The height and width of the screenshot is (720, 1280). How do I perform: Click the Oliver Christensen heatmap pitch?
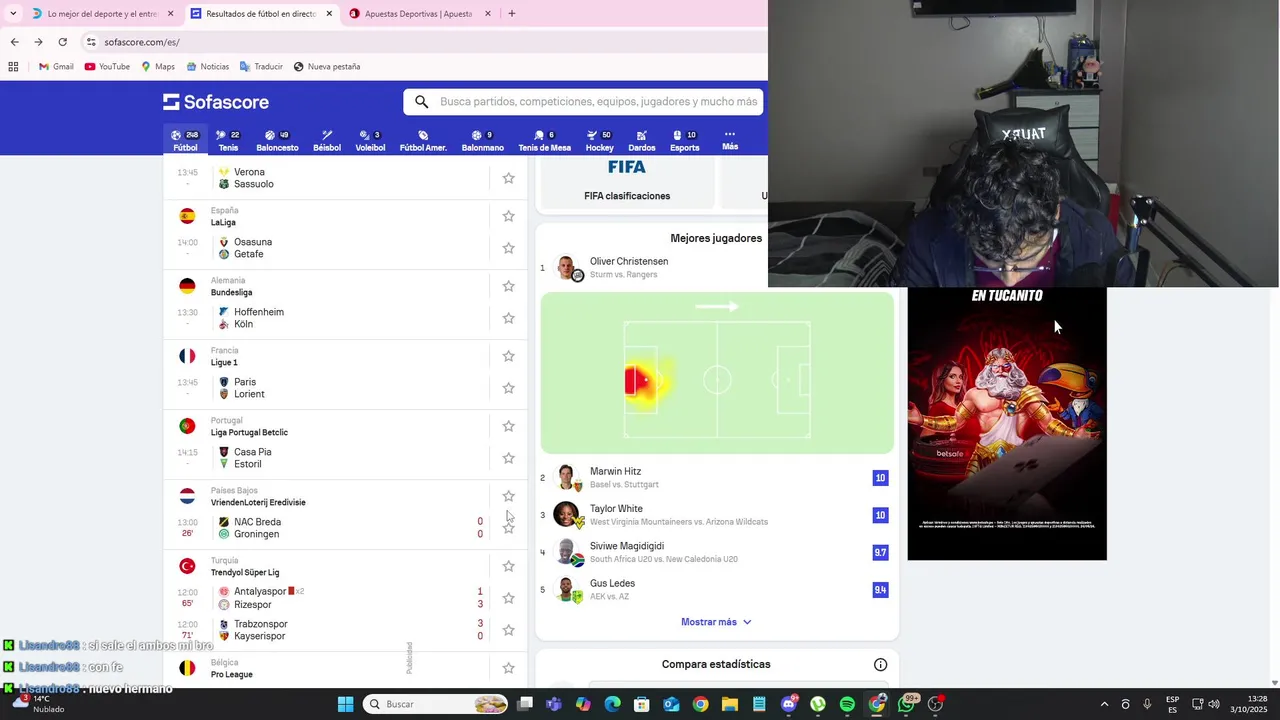point(717,373)
